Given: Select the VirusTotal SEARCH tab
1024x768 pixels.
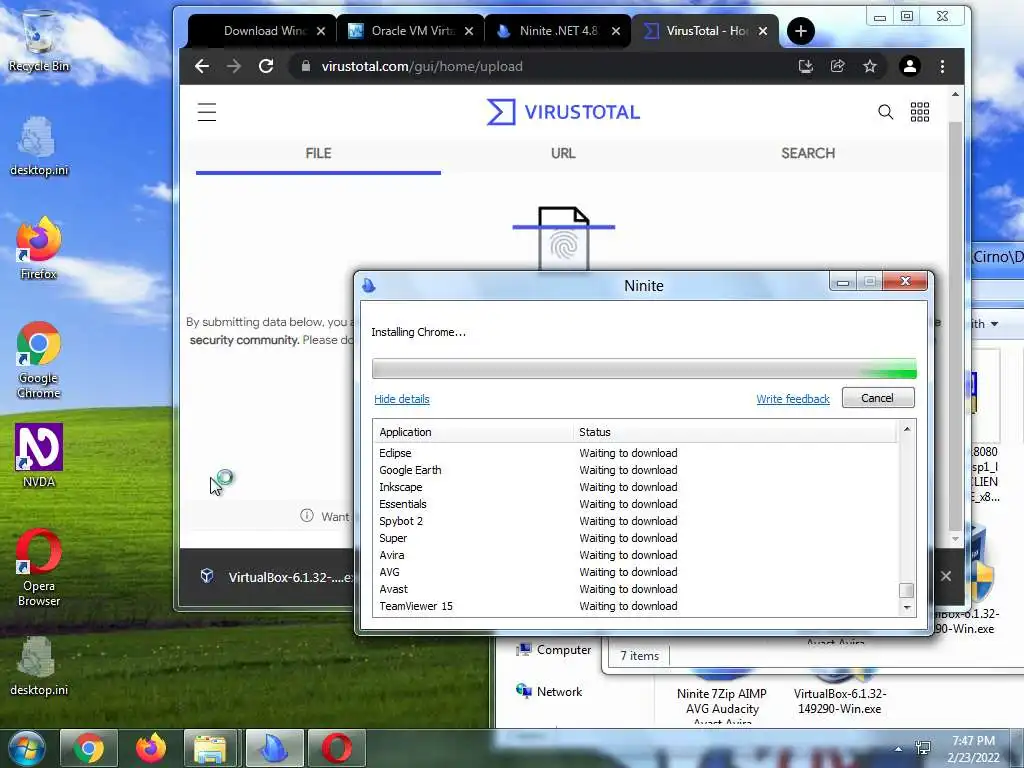Looking at the screenshot, I should [x=808, y=153].
